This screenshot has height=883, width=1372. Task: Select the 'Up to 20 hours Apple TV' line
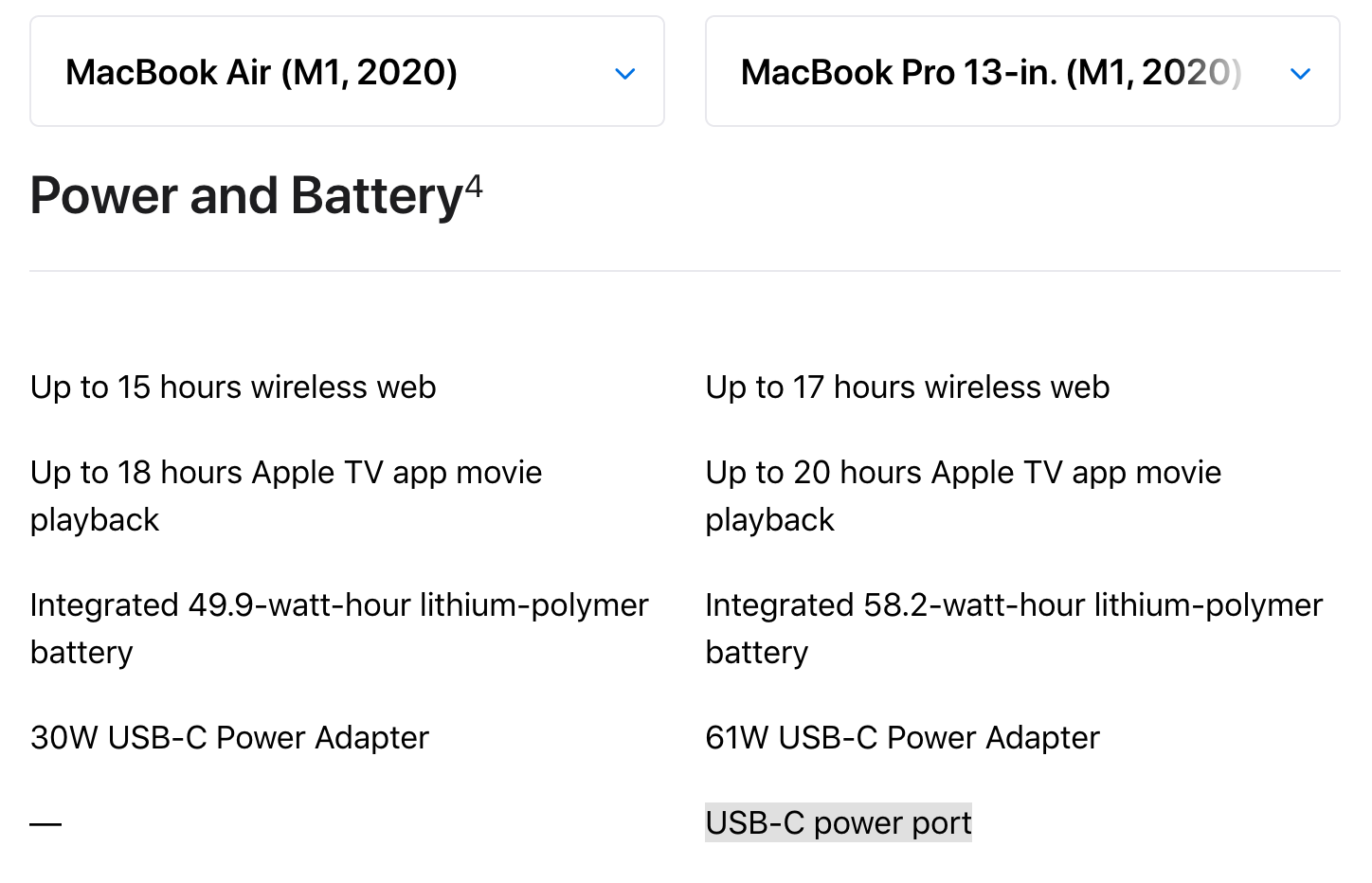click(x=963, y=473)
